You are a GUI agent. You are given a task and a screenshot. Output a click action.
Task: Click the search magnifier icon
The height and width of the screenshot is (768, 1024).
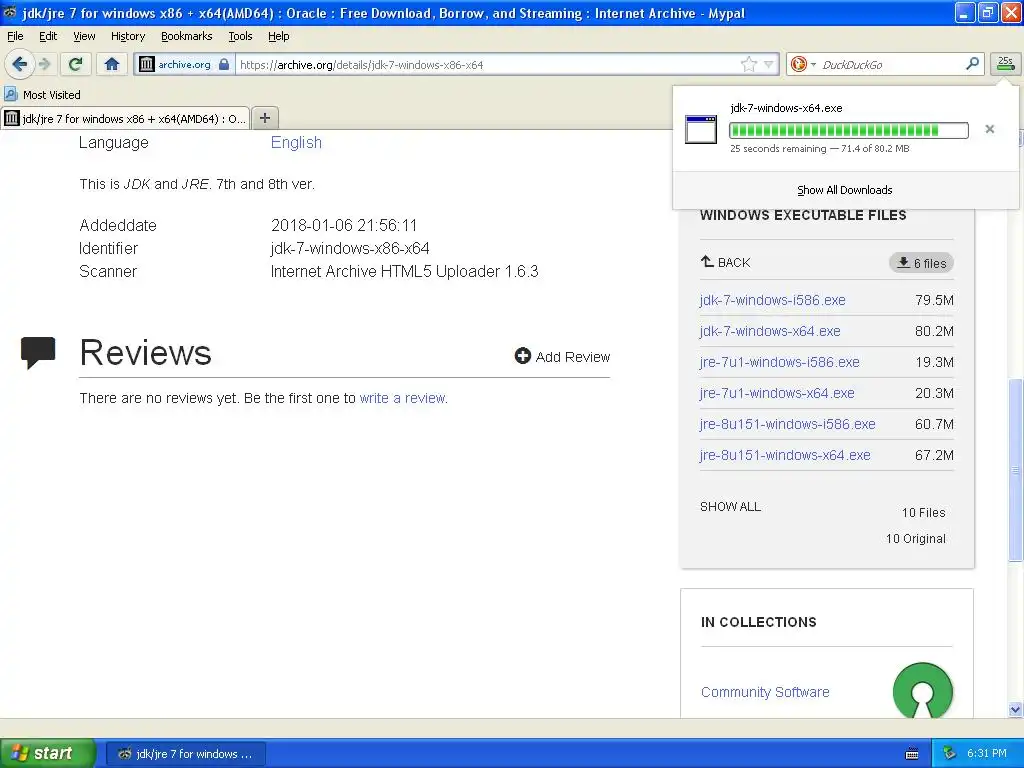coord(972,64)
